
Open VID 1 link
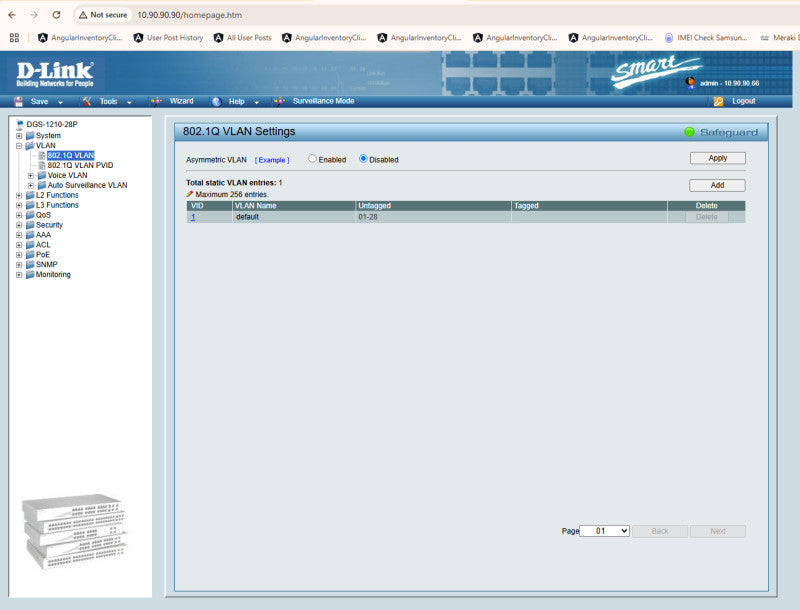click(193, 217)
